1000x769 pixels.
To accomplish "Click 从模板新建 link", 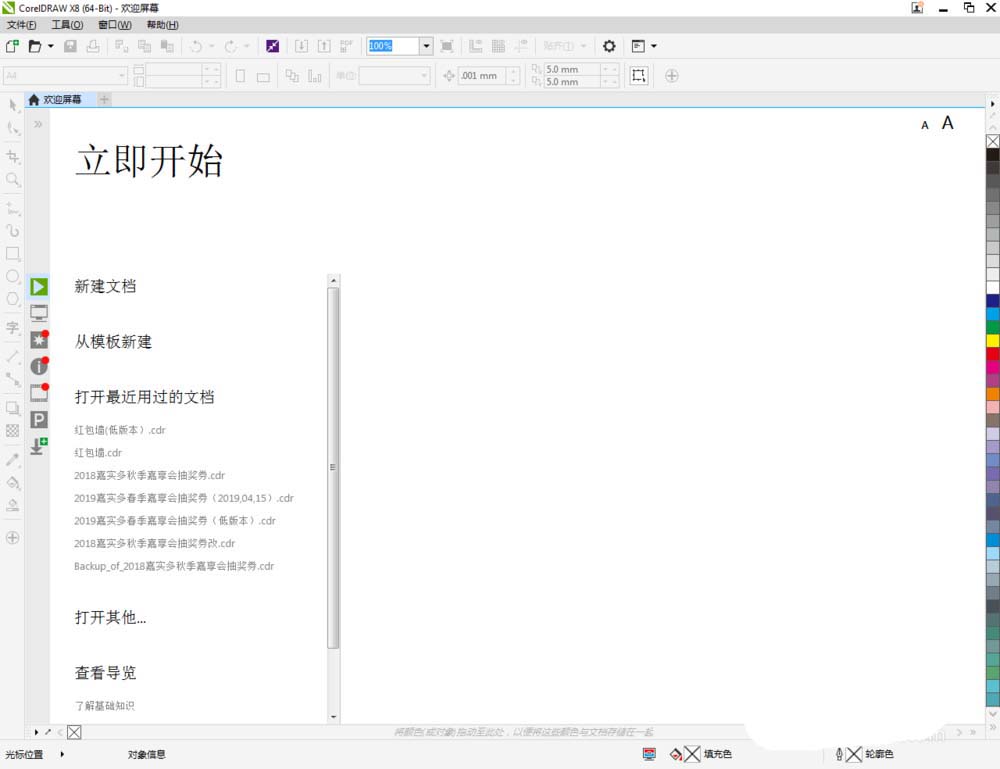I will (x=113, y=342).
